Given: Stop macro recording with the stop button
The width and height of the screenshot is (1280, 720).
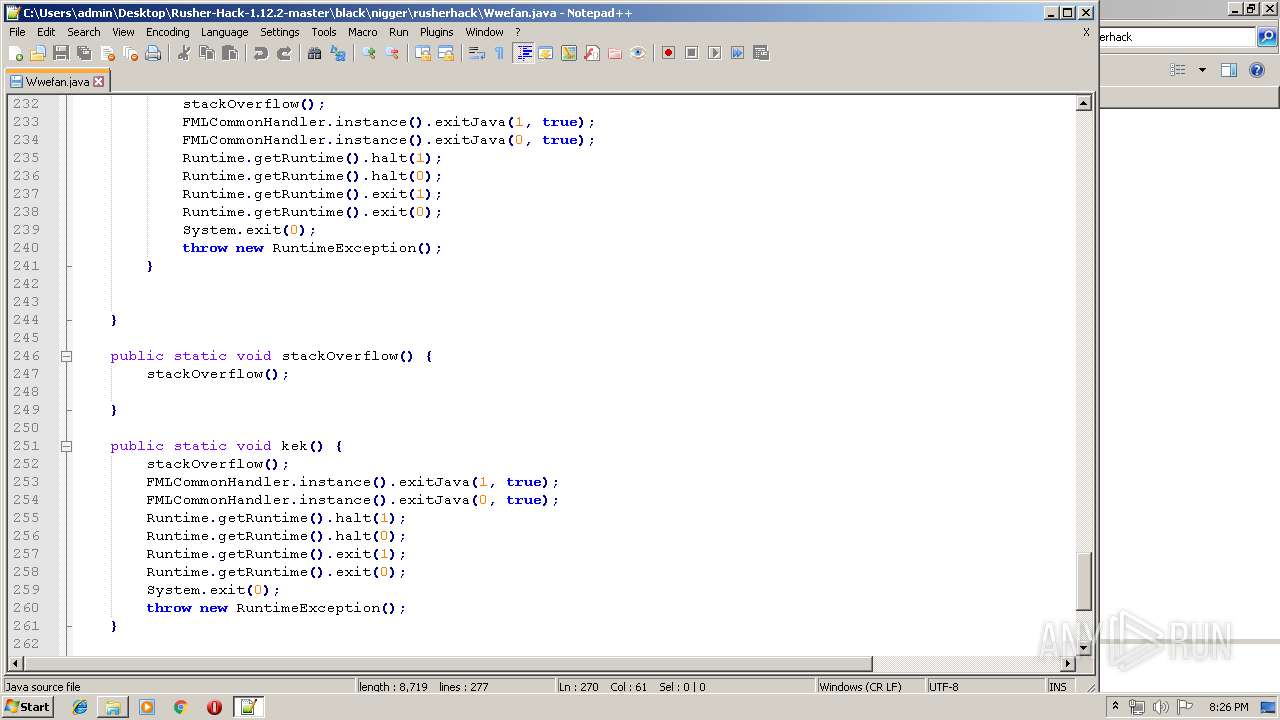Looking at the screenshot, I should coord(691,53).
